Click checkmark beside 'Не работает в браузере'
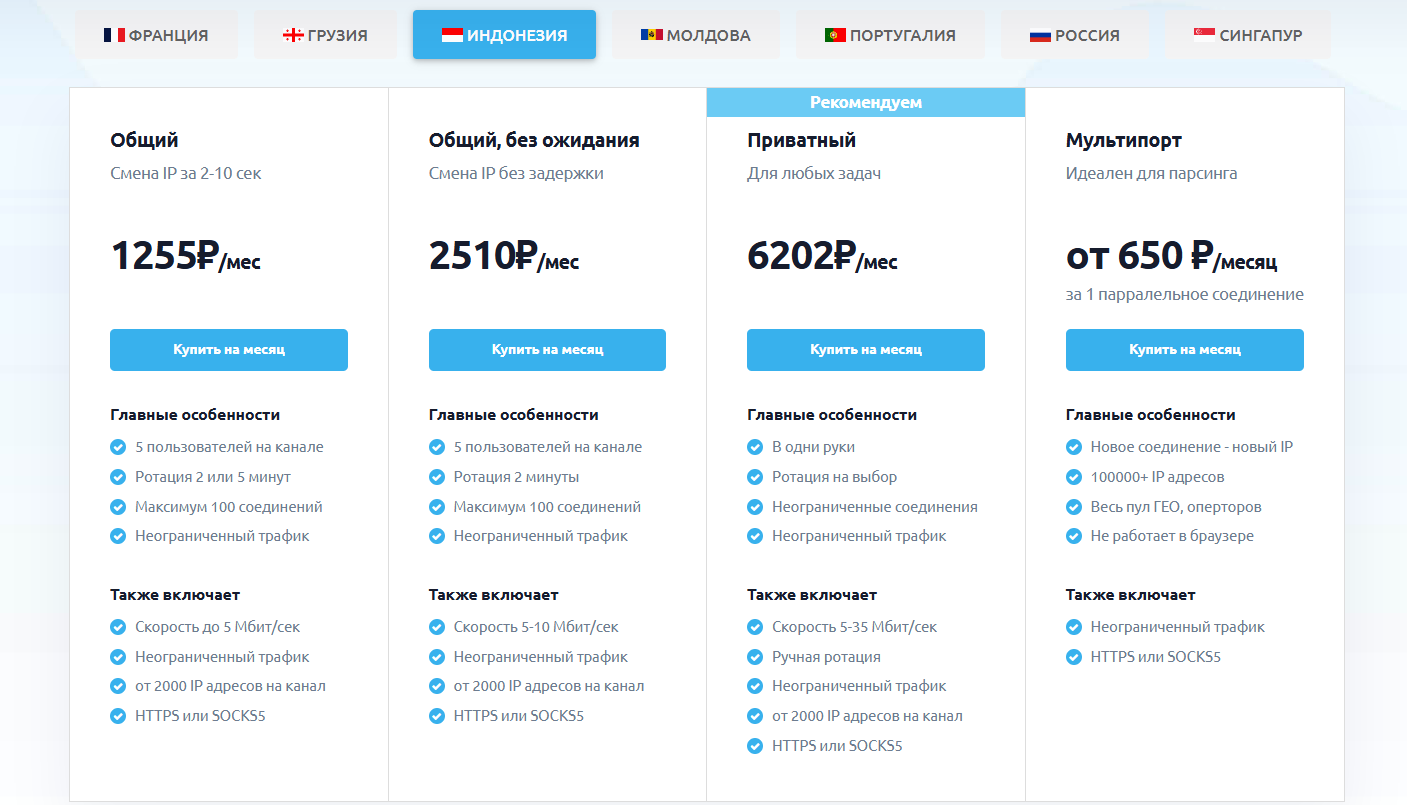 point(1074,536)
